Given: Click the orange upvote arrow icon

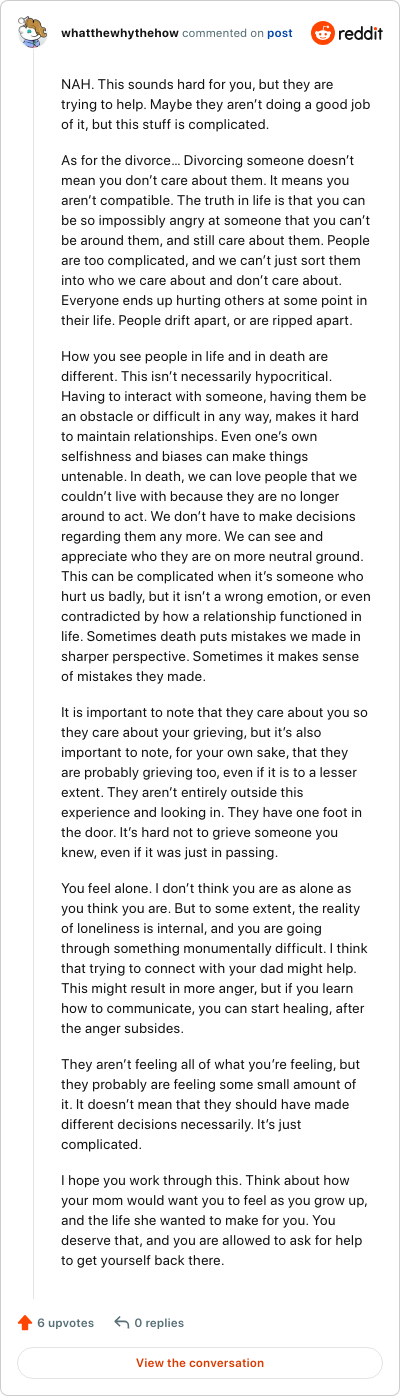Looking at the screenshot, I should [25, 1323].
